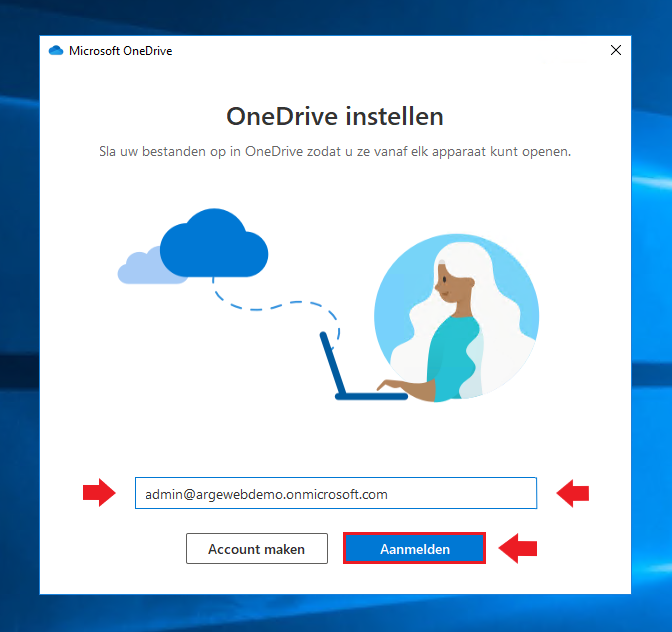Focus the email address input field
This screenshot has height=632, width=672.
(336, 493)
